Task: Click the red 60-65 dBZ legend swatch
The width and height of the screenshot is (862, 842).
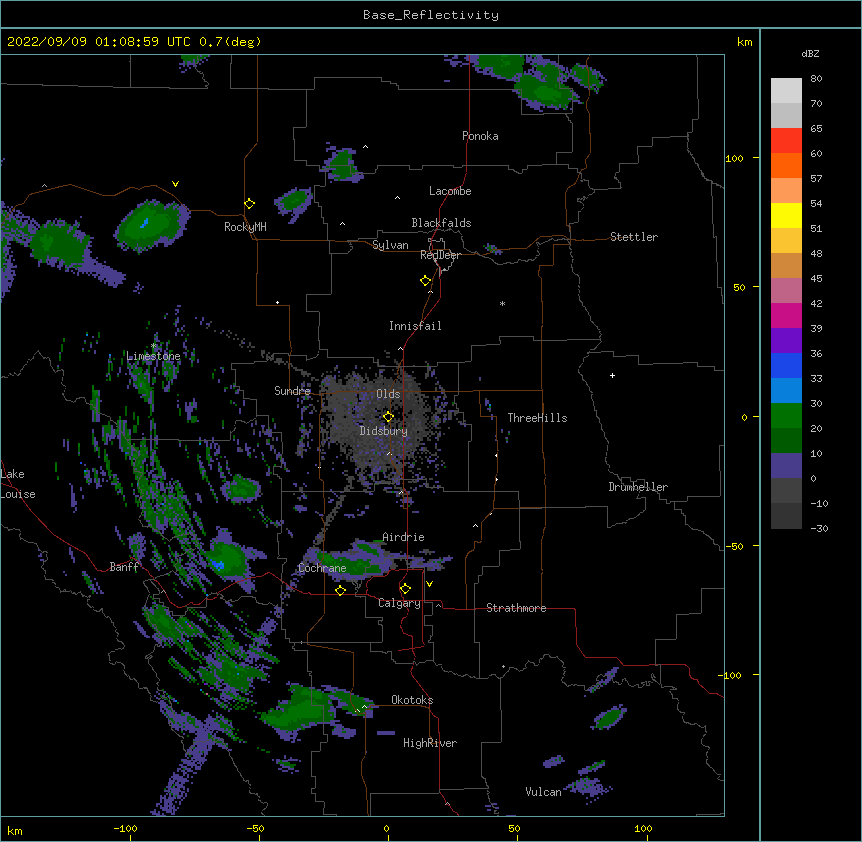Action: (x=786, y=141)
